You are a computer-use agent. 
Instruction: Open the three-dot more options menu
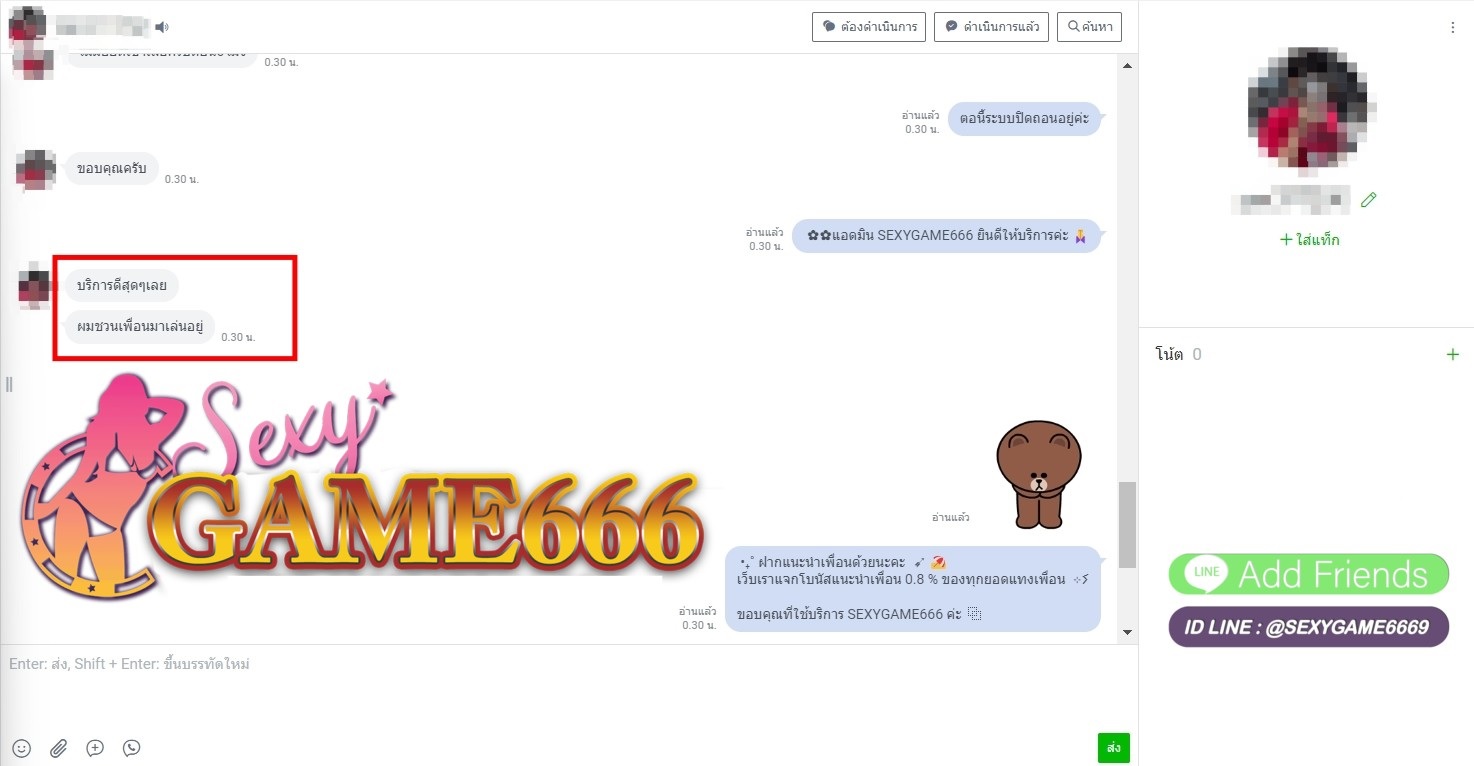click(1453, 28)
